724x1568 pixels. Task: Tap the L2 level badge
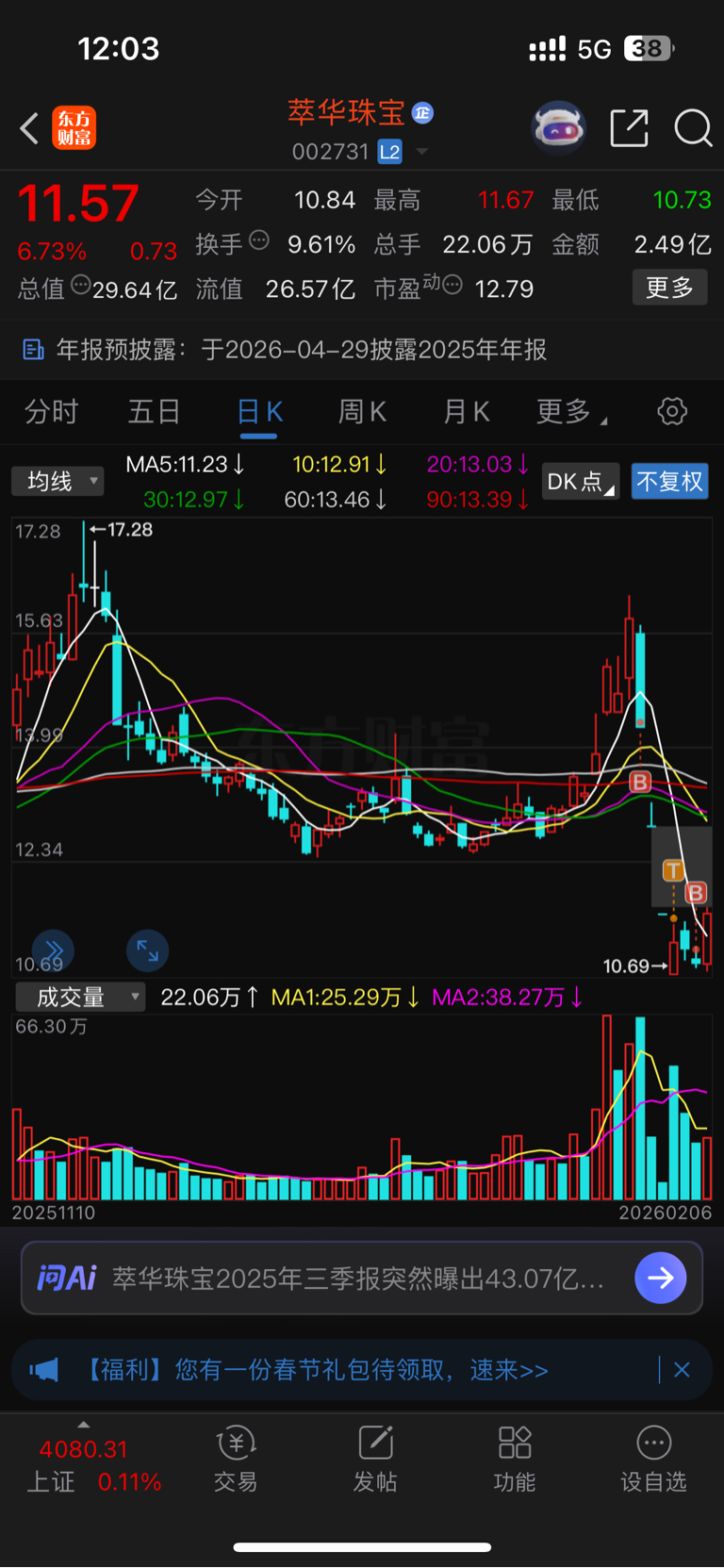pos(390,152)
